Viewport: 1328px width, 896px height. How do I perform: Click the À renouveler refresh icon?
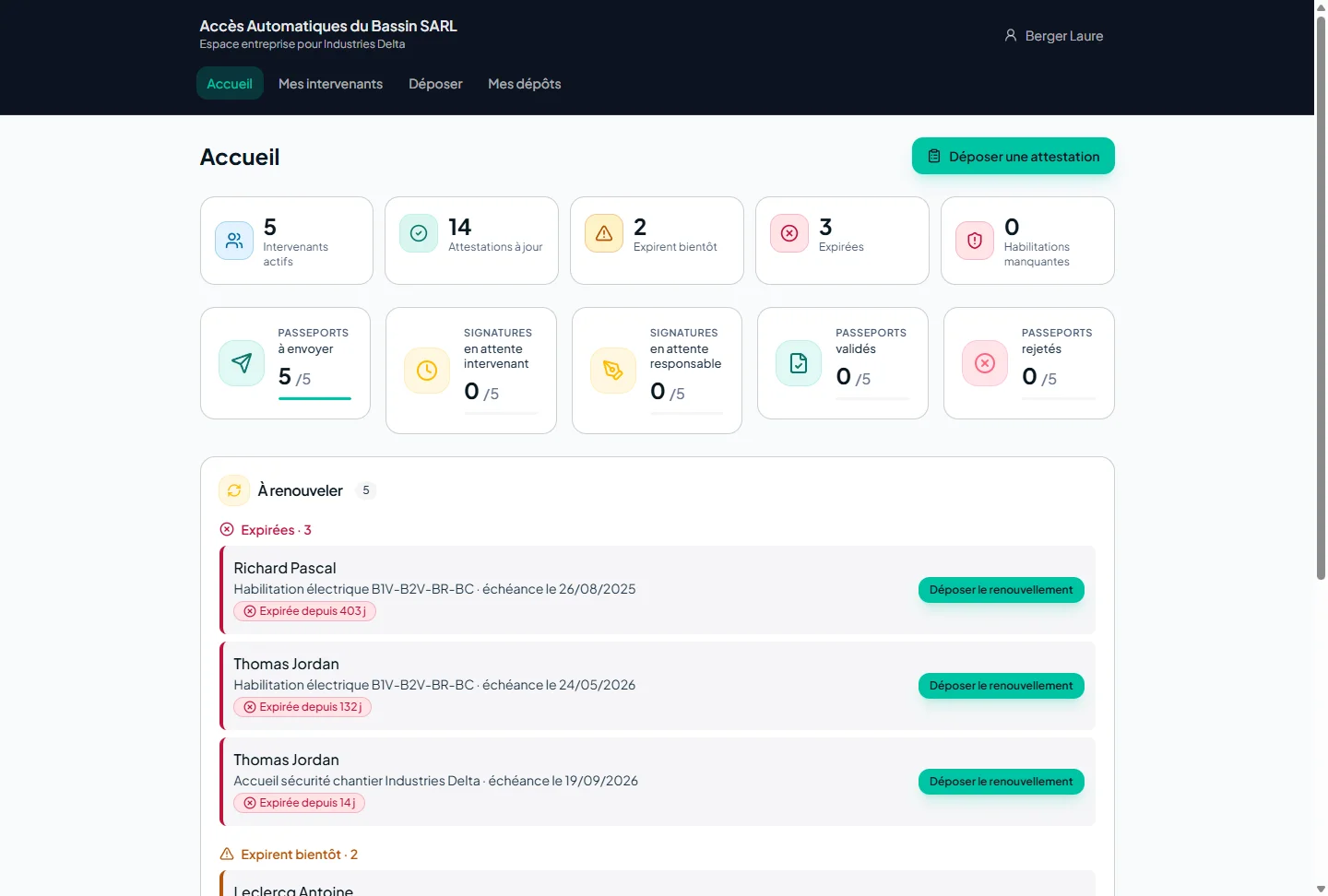click(234, 490)
